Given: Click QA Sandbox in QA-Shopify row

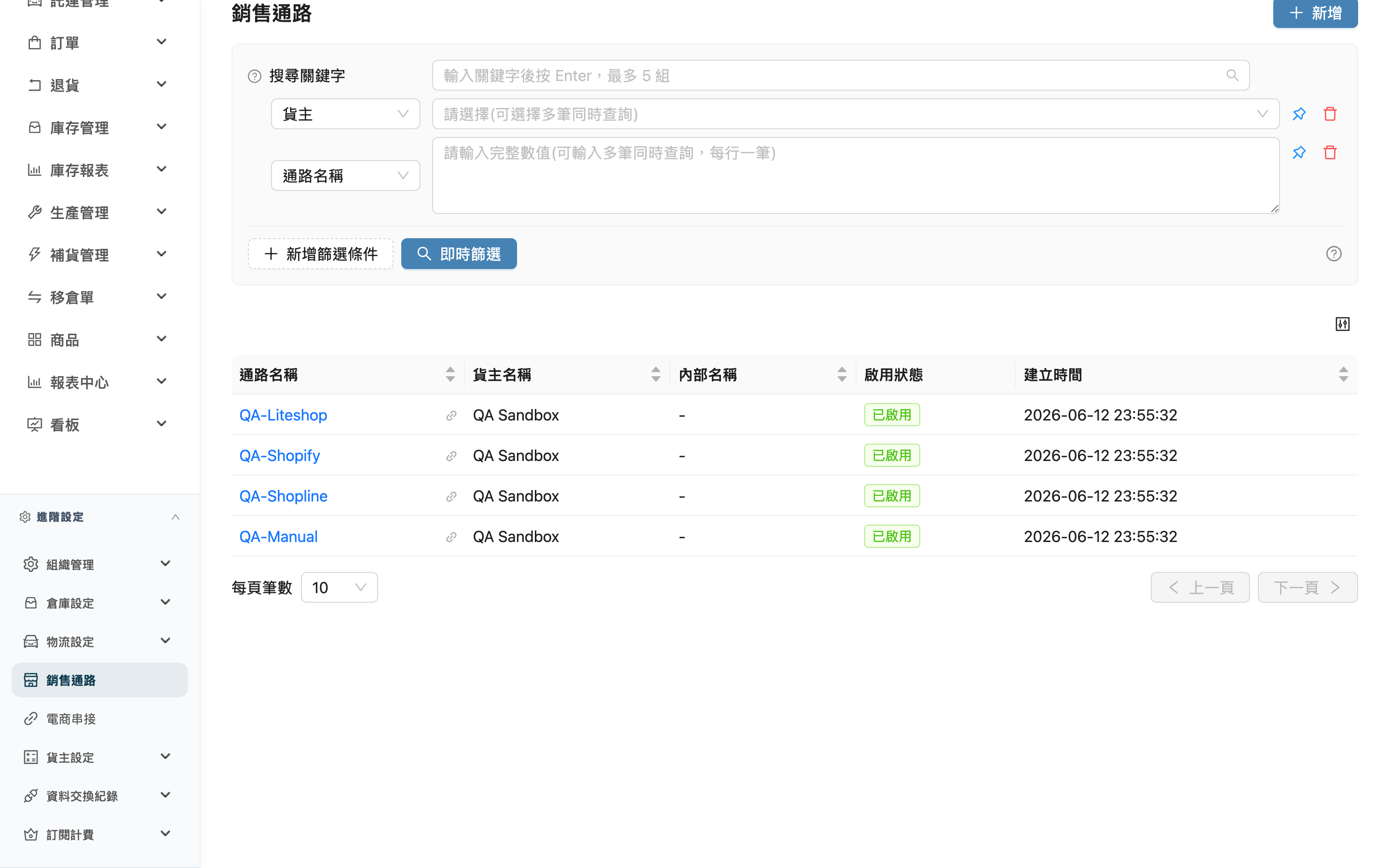Looking at the screenshot, I should [x=516, y=456].
